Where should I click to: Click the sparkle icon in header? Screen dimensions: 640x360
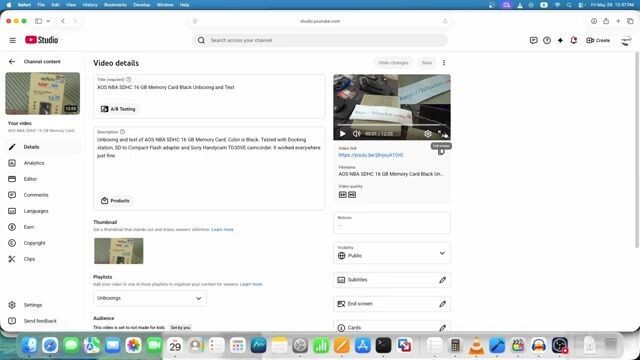560,40
